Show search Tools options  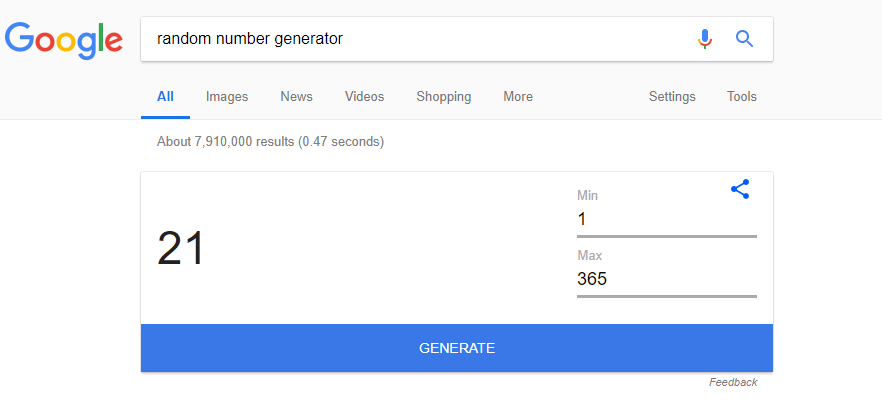(x=741, y=97)
